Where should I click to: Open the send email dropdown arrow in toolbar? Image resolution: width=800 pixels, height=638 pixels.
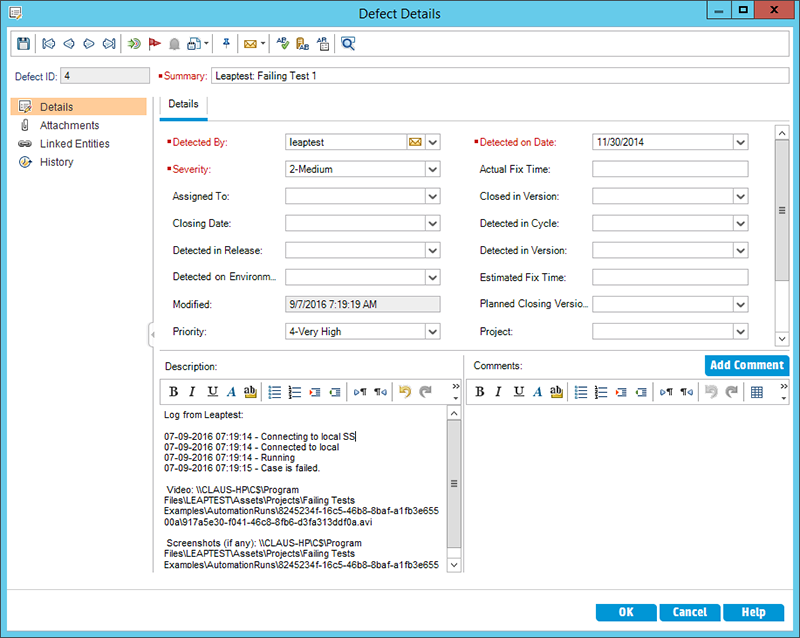click(263, 44)
